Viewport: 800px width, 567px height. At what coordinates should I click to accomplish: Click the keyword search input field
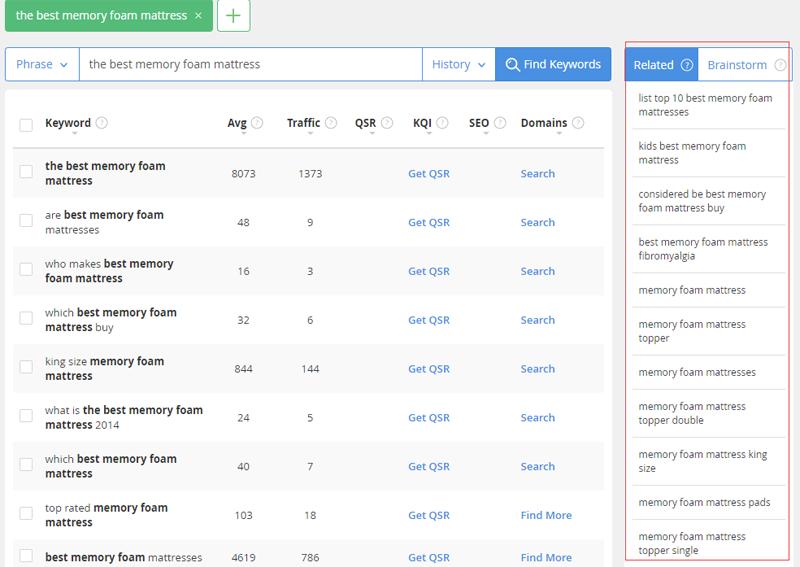tap(251, 64)
